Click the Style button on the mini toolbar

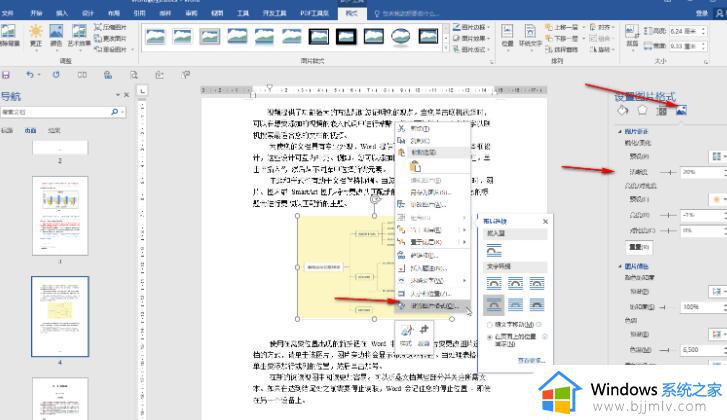(x=406, y=335)
